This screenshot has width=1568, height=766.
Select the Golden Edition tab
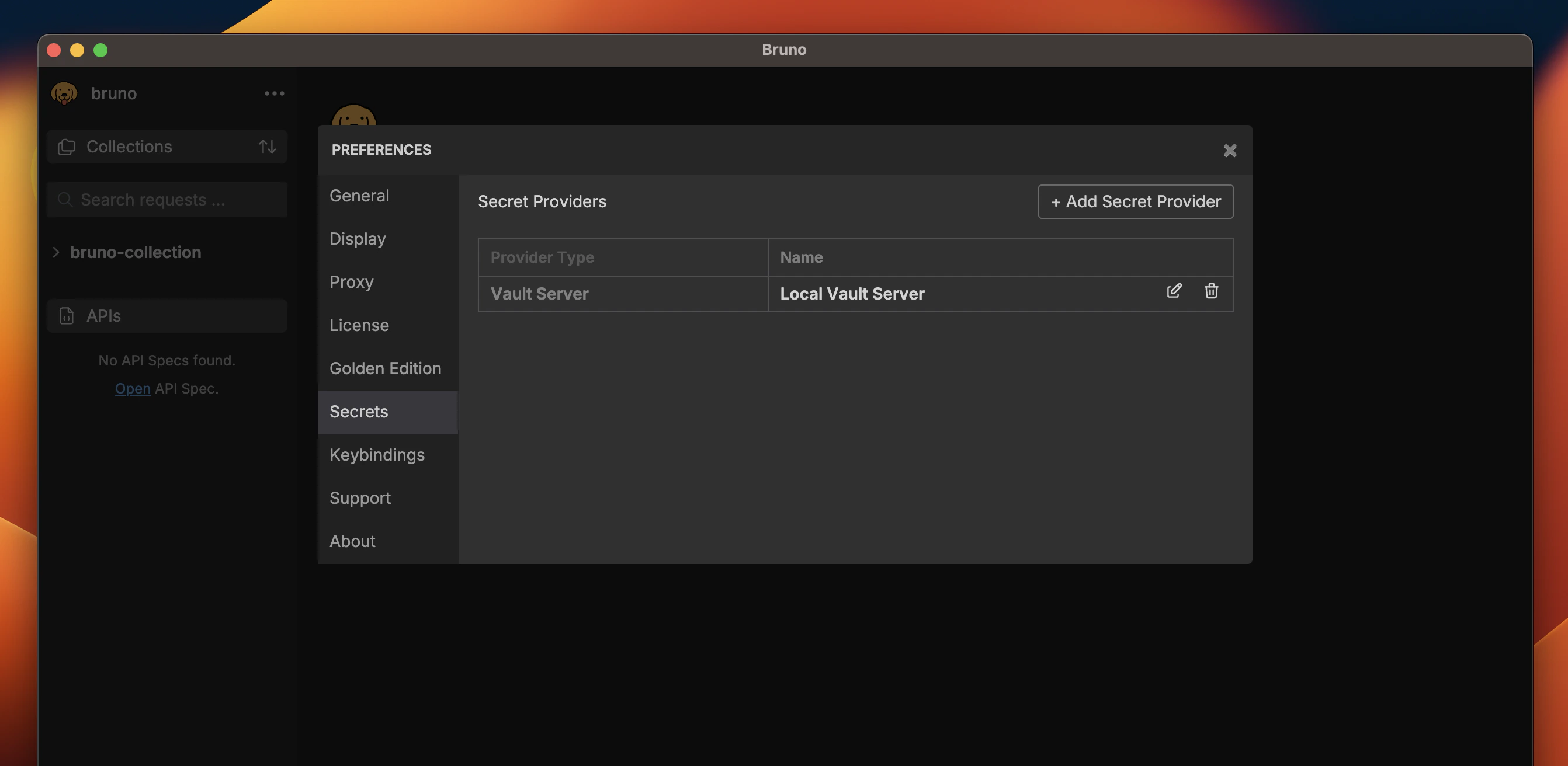click(386, 368)
